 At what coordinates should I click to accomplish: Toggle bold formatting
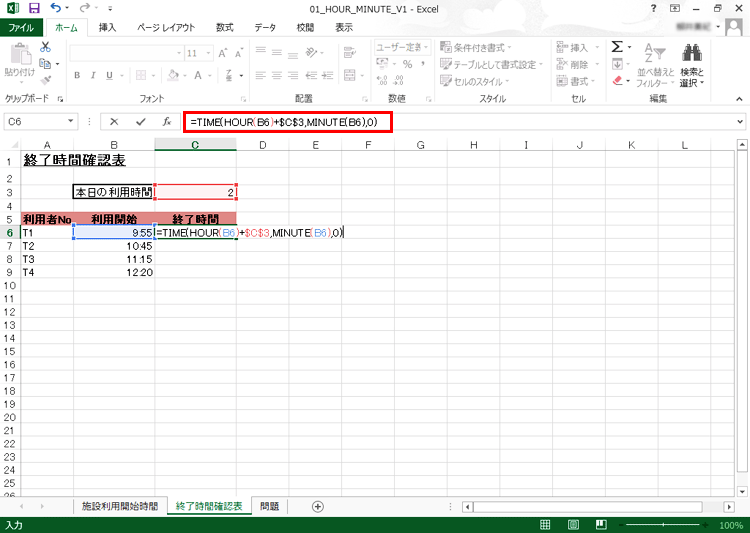coord(77,76)
